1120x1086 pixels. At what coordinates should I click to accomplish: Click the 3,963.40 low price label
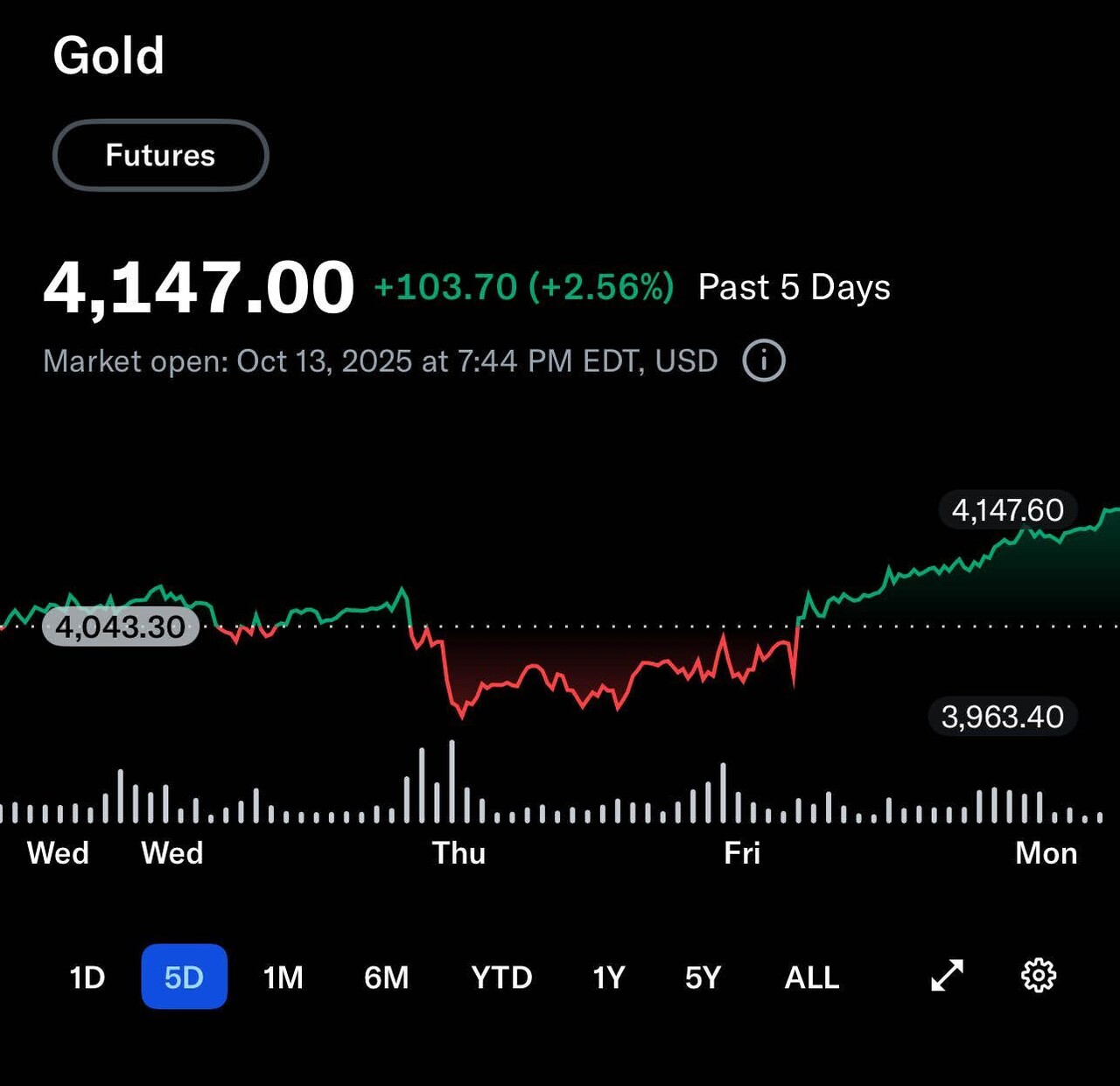coord(1002,717)
